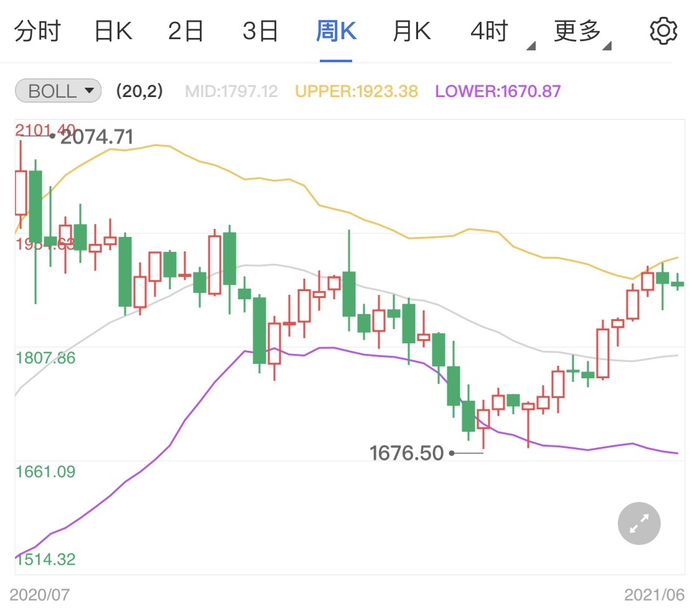
Task: Switch to the 月K monthly tab
Action: [x=411, y=32]
